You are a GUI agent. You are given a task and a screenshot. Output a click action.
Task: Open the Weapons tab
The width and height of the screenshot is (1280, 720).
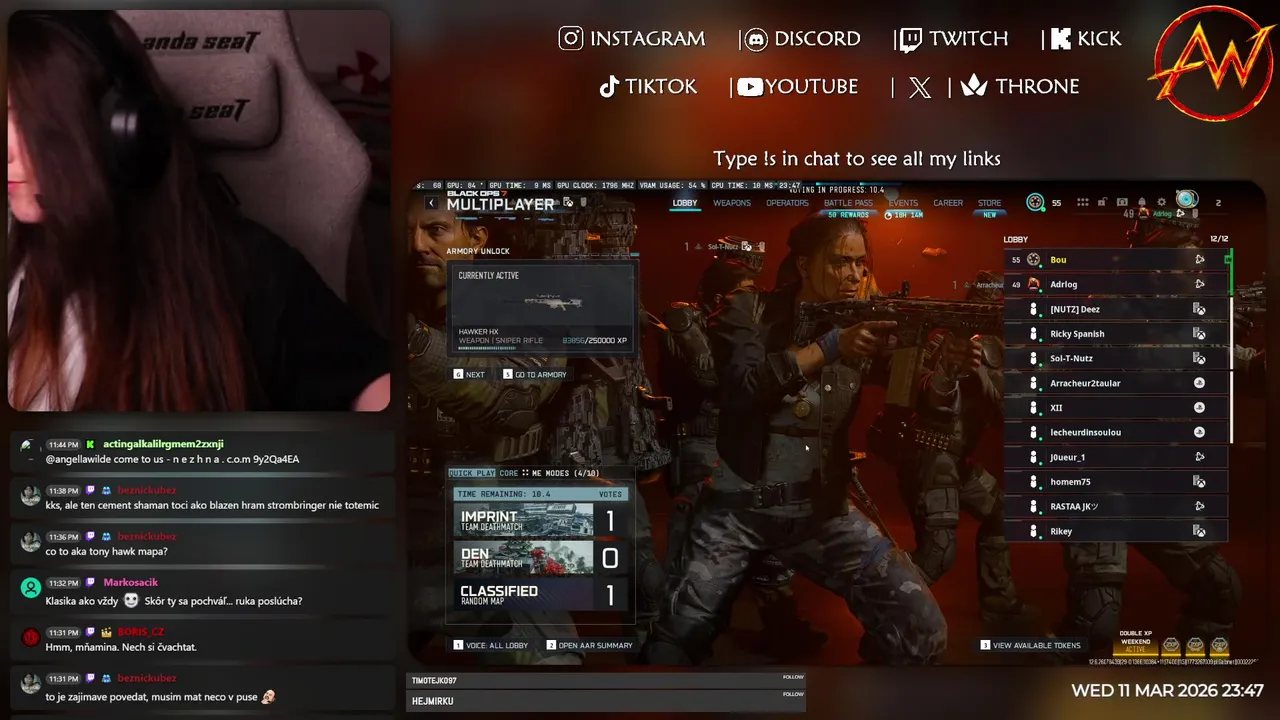click(x=732, y=203)
